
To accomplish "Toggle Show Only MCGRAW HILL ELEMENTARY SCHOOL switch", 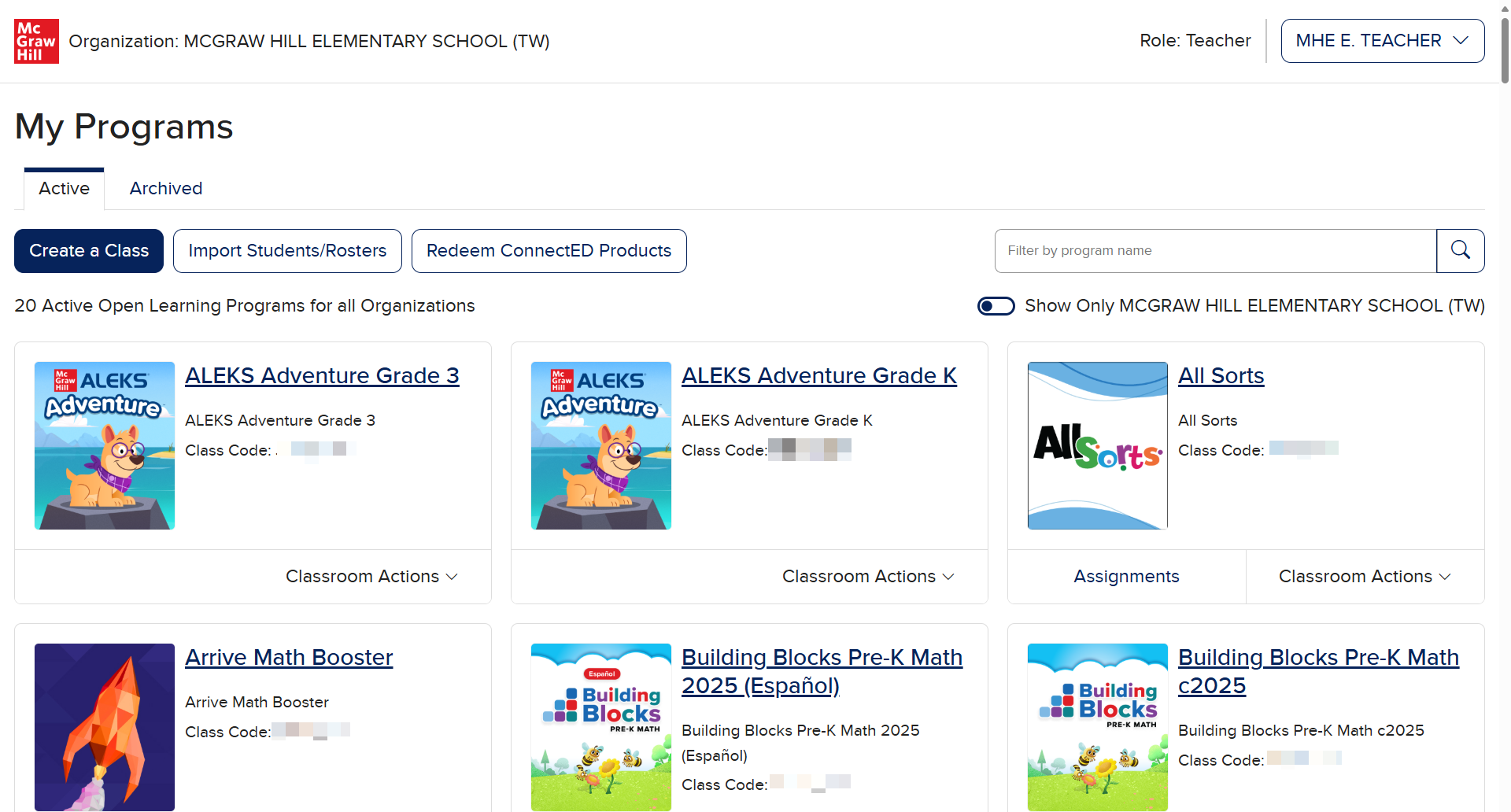I will [x=996, y=306].
